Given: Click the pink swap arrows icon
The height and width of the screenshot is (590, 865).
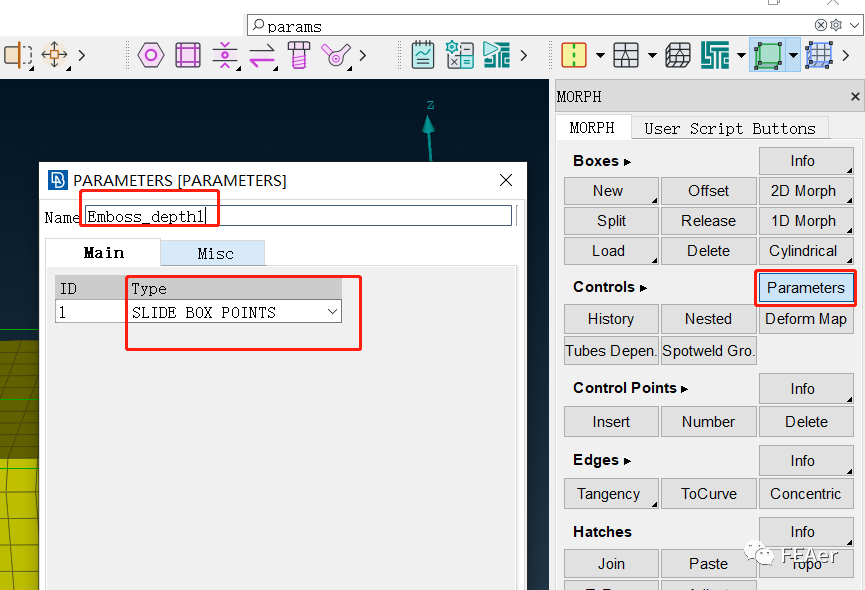Looking at the screenshot, I should 262,55.
